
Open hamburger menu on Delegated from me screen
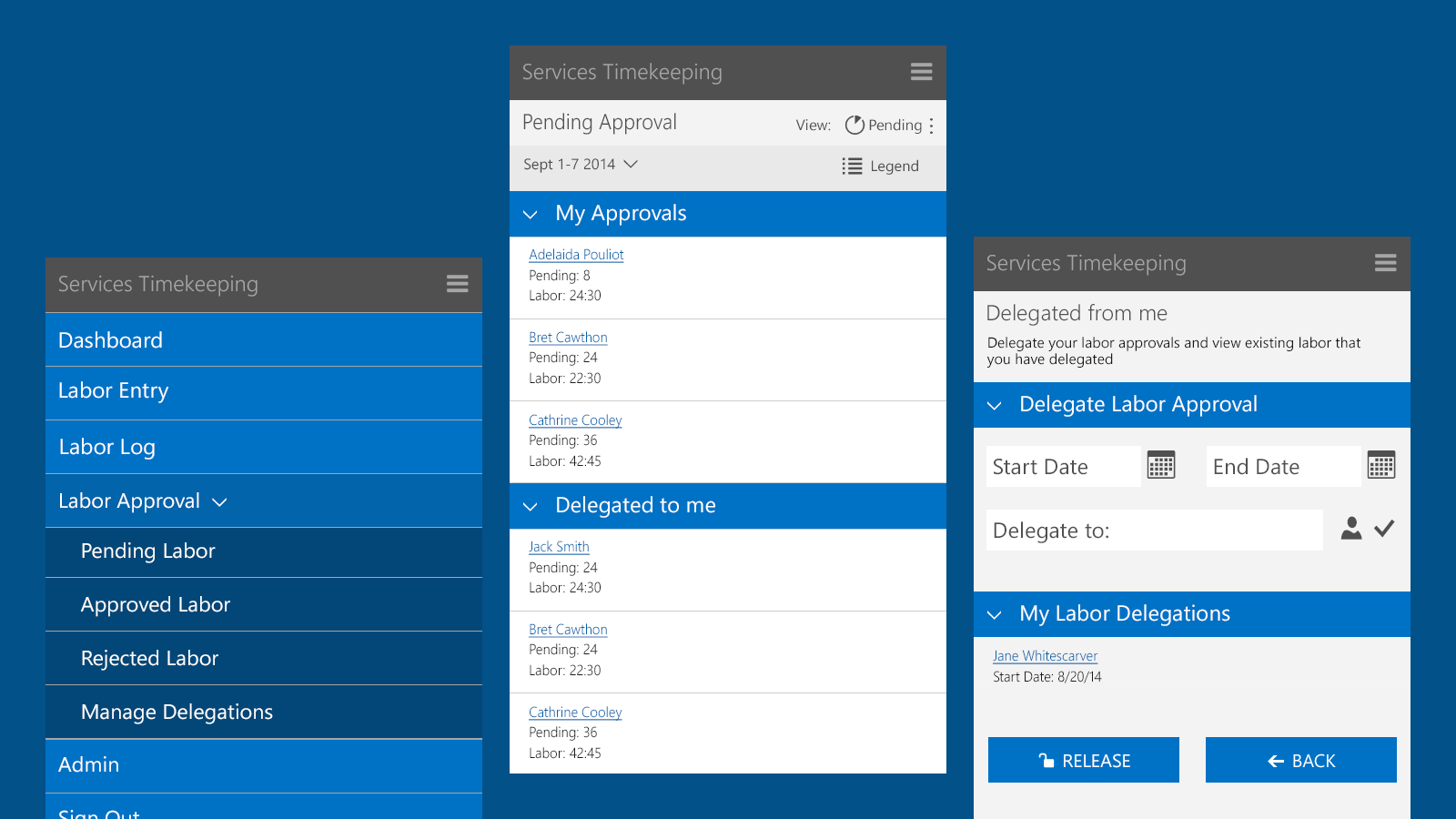click(1385, 263)
